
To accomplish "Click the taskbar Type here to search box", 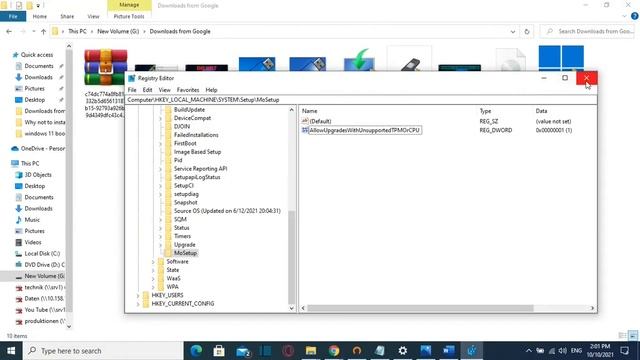I will click(103, 351).
